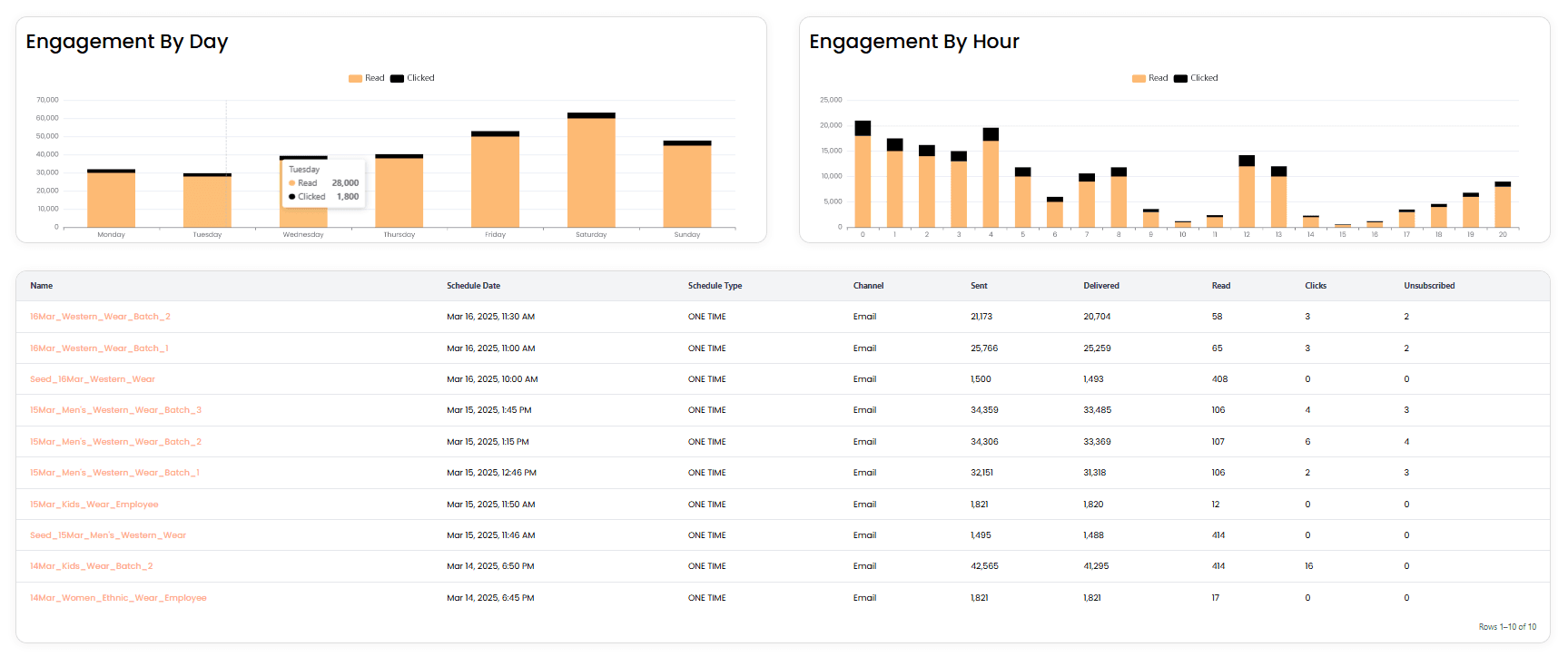Open the 15Mar_Men's_Western_Wear_Batch_3 campaign
This screenshot has height=657, width=1568.
[115, 410]
